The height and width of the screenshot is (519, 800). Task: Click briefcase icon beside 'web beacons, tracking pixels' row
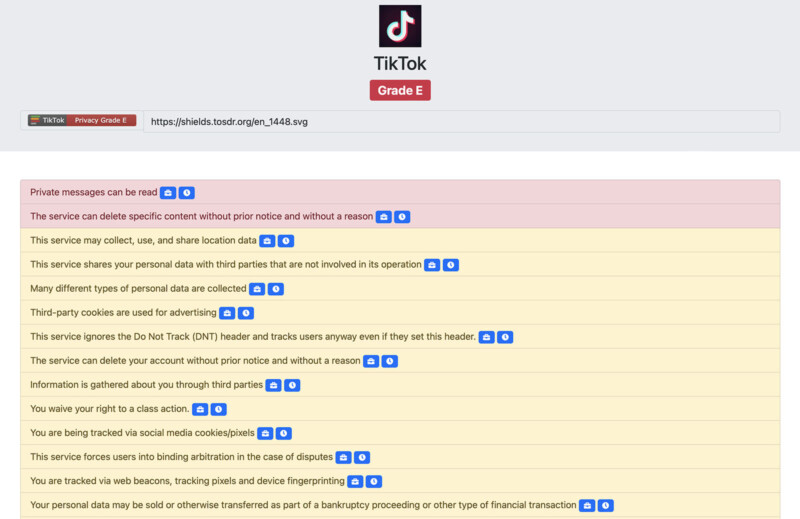[x=355, y=481]
